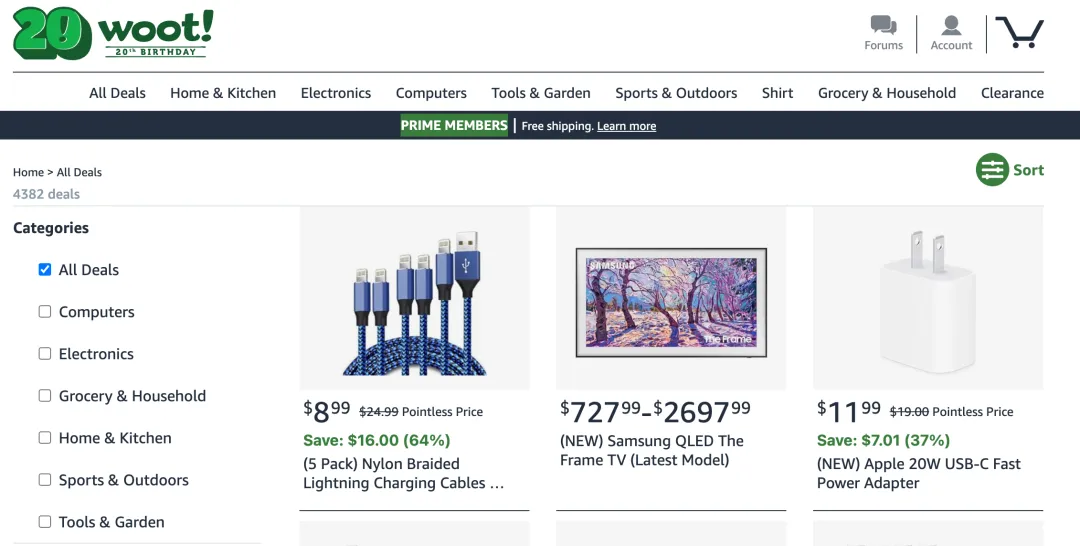Open the Home & Kitchen nav menu
1080x546 pixels.
[223, 93]
